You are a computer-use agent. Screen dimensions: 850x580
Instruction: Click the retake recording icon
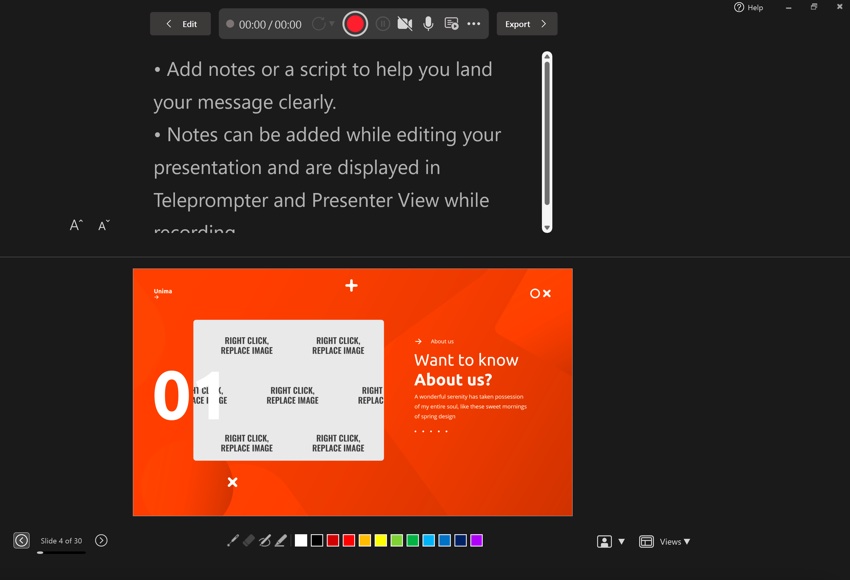pos(319,24)
